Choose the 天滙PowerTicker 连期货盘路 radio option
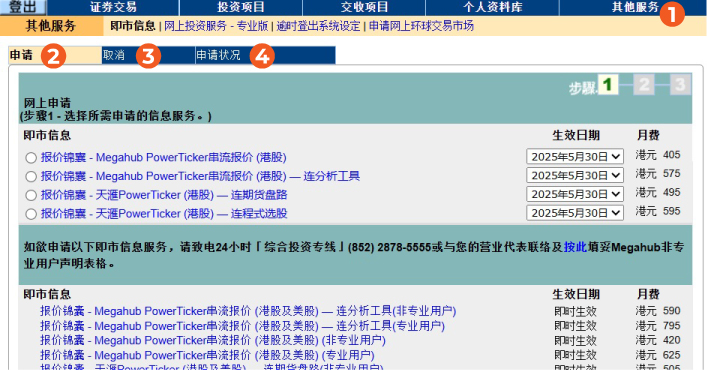Screen dimensions: 707x370 coord(31,195)
